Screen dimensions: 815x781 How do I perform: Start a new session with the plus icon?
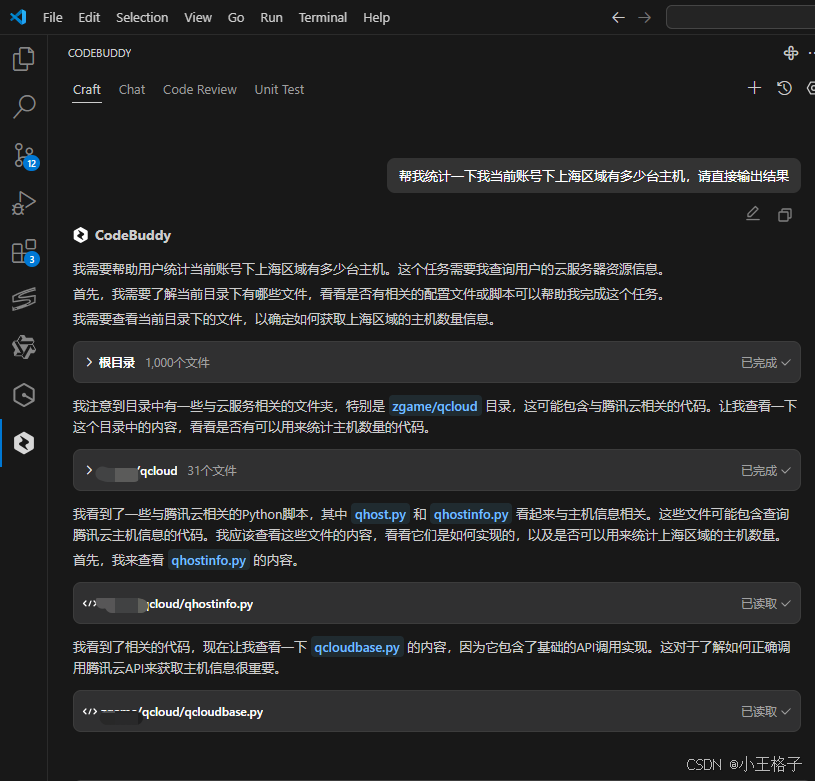[754, 88]
